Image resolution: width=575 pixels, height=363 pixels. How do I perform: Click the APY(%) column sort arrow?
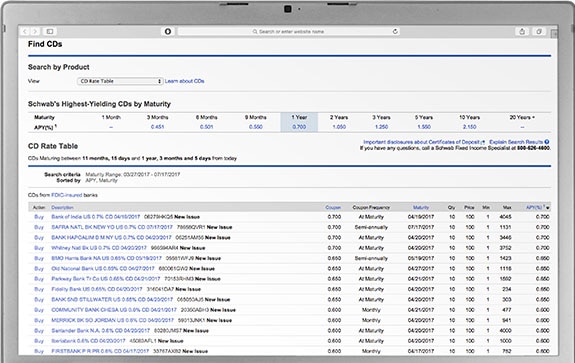(x=547, y=208)
